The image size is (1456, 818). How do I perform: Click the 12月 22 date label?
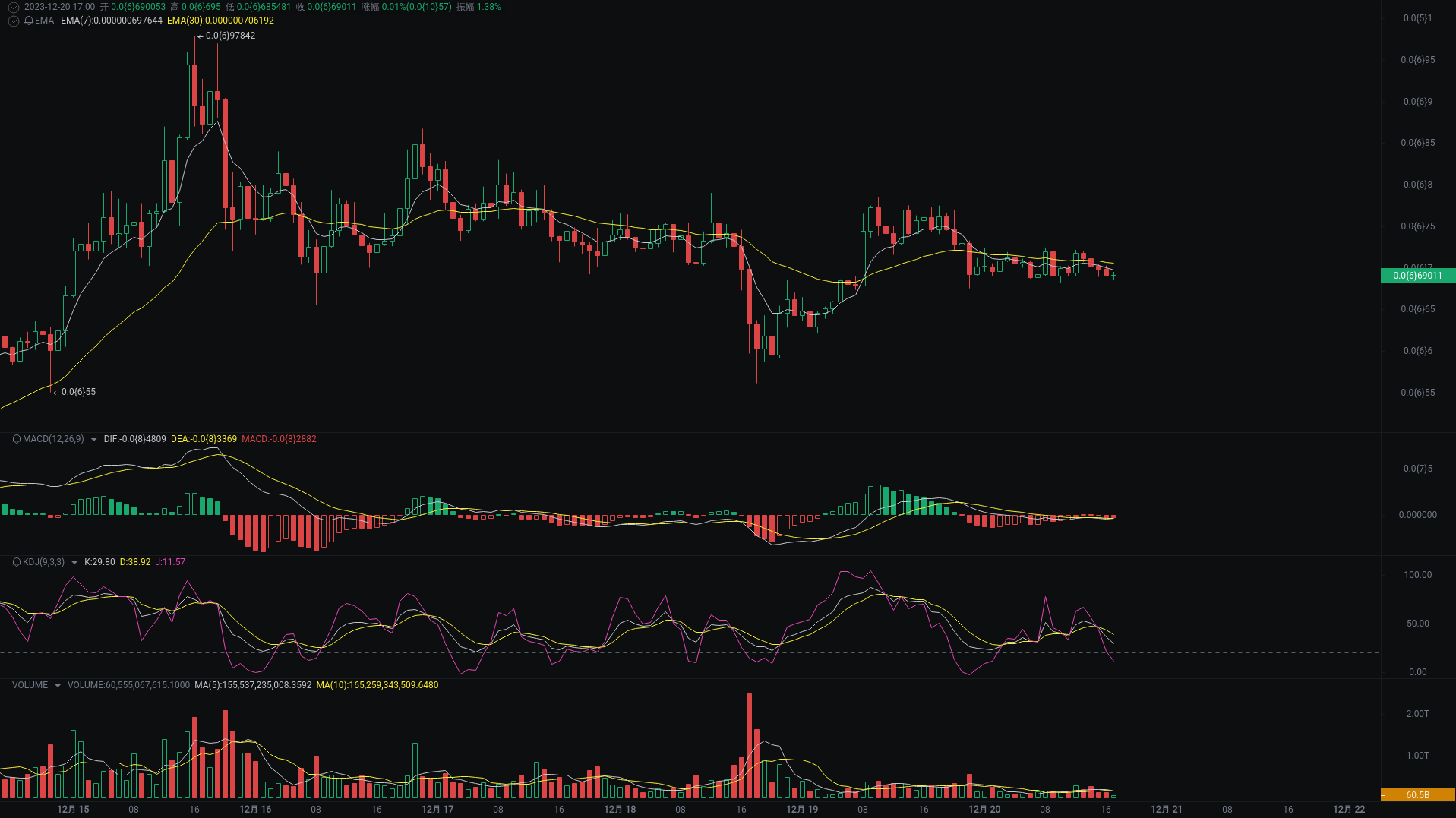coord(1349,810)
